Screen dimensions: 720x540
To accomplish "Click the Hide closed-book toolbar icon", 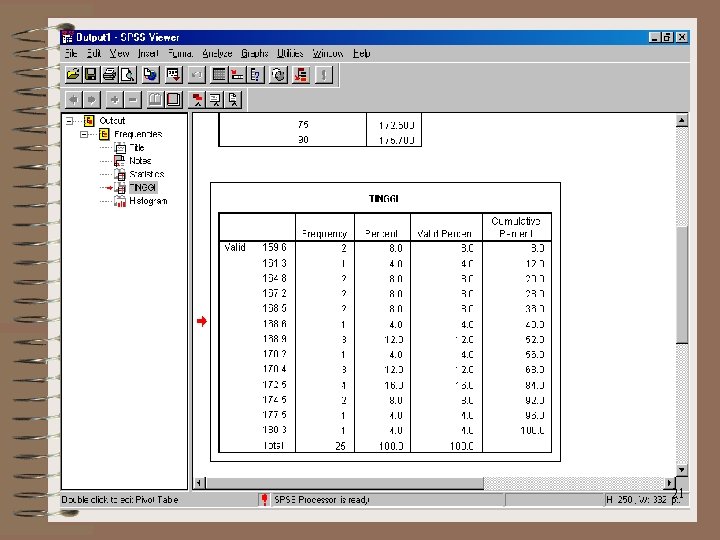I will (x=174, y=99).
